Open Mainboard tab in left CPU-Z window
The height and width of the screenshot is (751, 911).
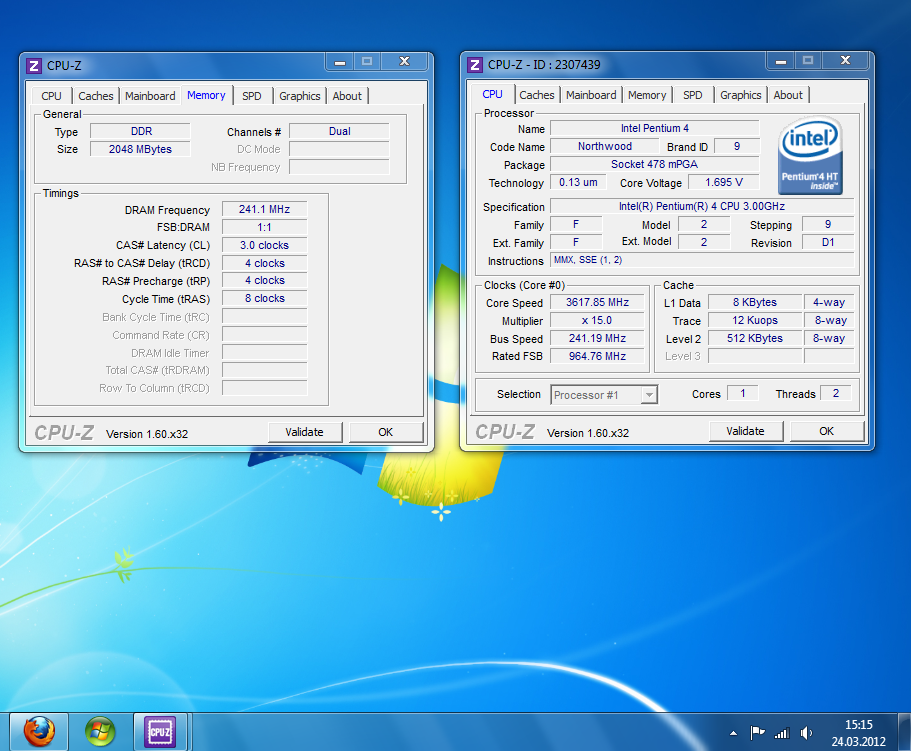[x=150, y=96]
